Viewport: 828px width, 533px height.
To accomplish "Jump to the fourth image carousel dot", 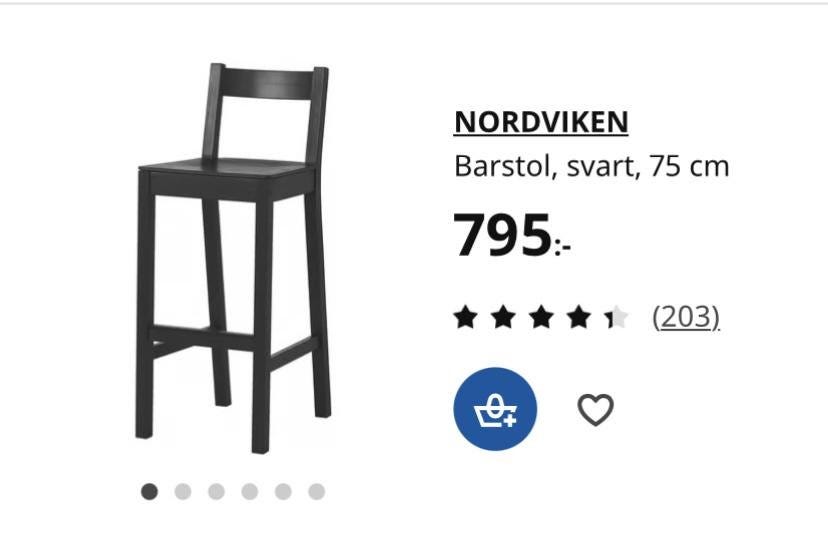I will tap(250, 492).
